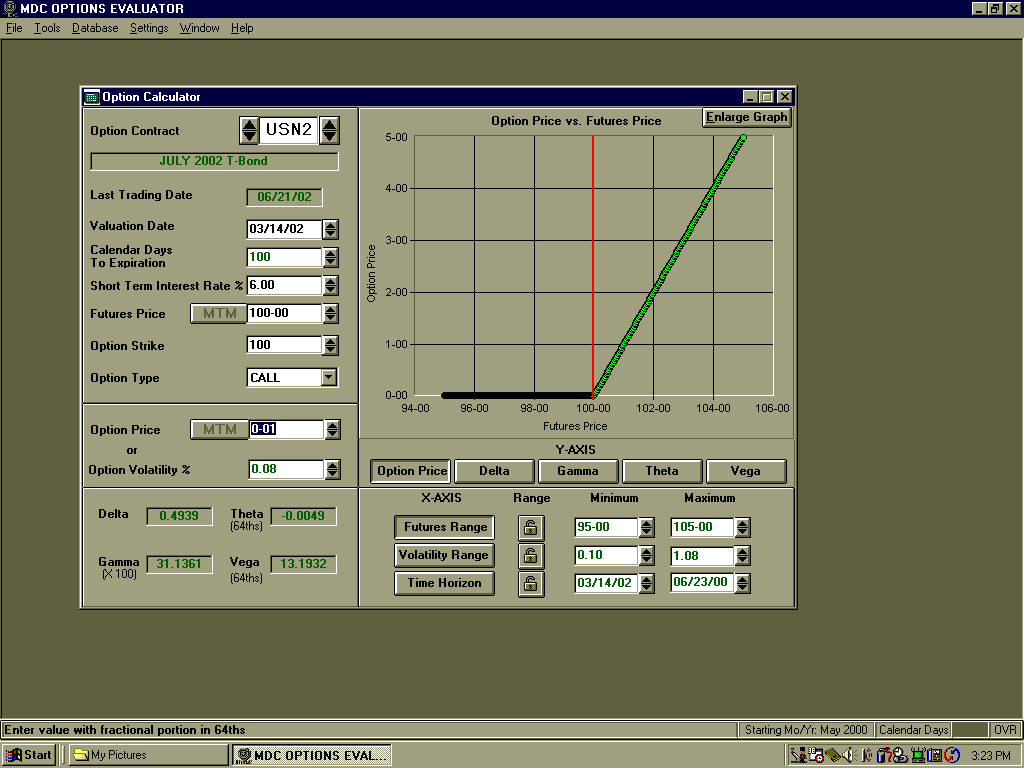Select Vega for the Y-axis

point(745,471)
